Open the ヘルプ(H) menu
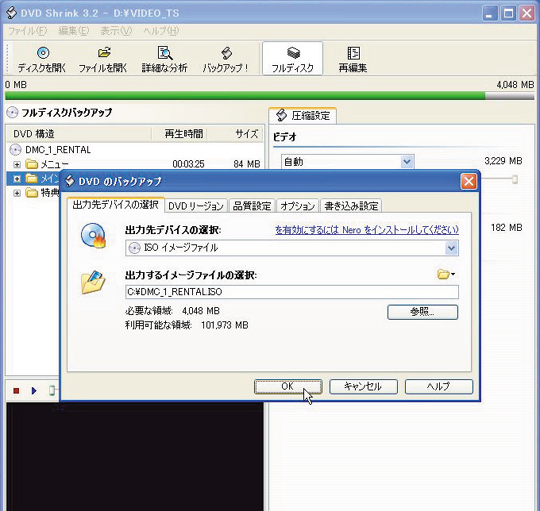Image resolution: width=540 pixels, height=511 pixels. coord(161,31)
